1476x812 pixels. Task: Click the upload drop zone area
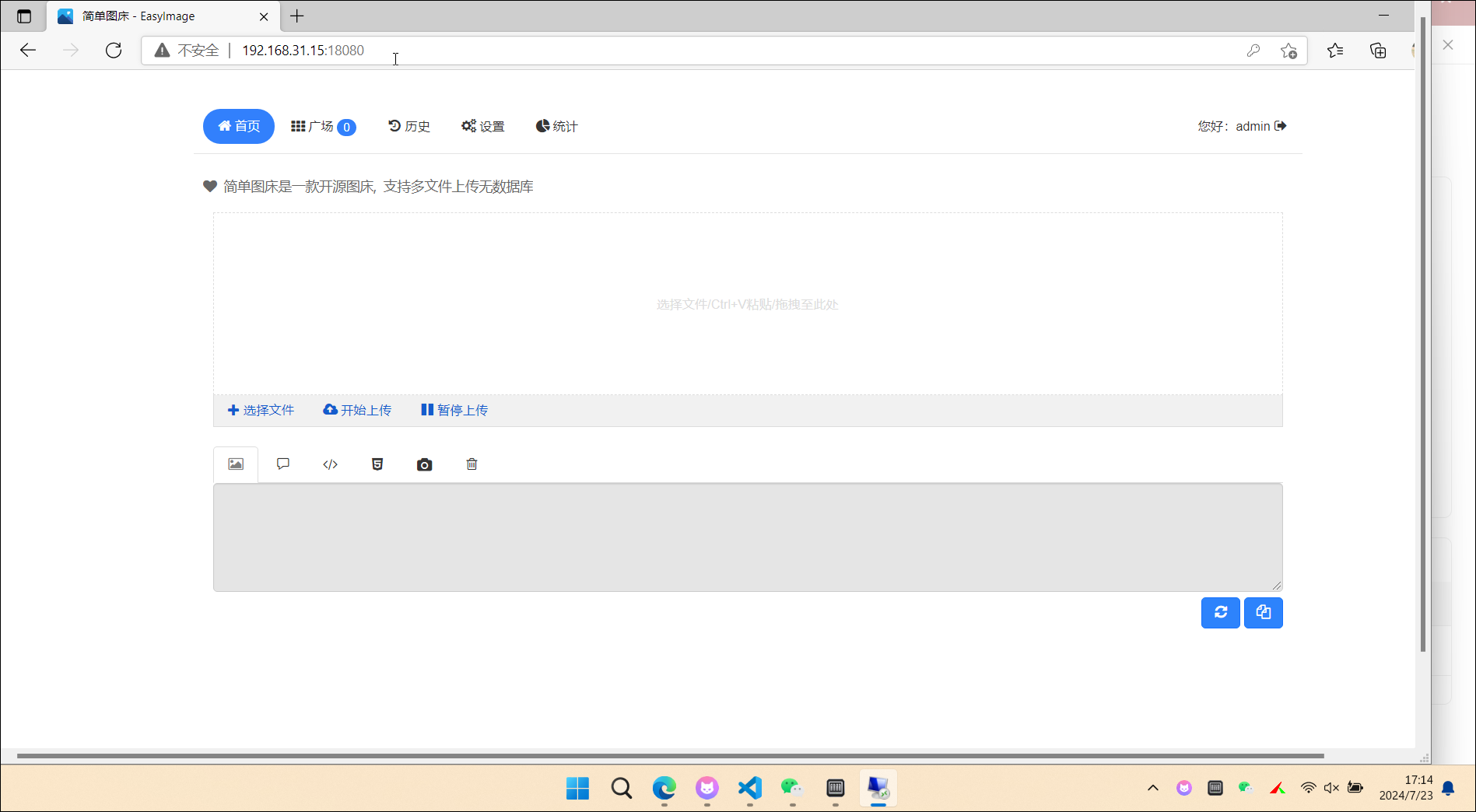[747, 304]
